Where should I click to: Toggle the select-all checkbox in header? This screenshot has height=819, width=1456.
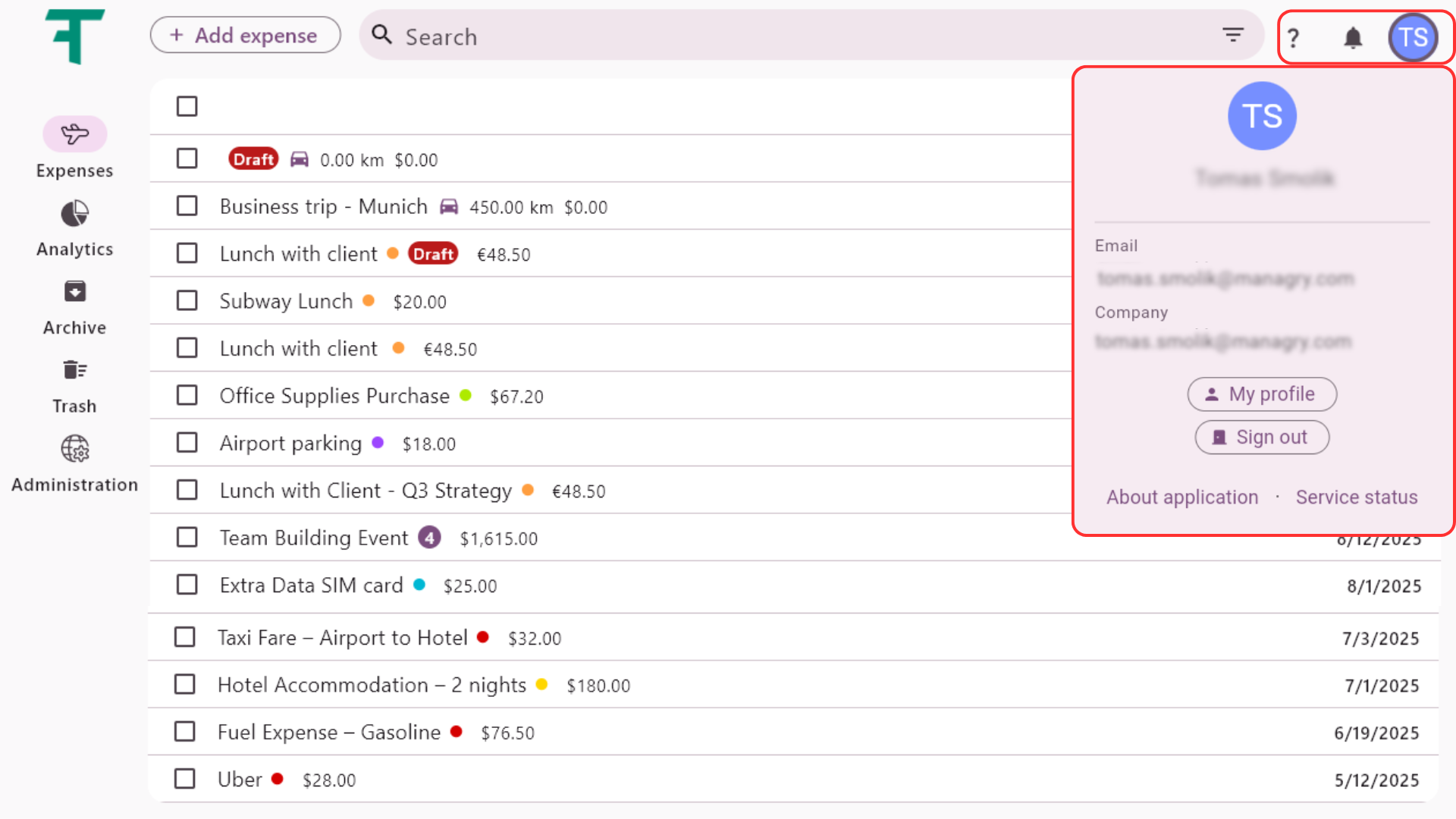coord(187,106)
